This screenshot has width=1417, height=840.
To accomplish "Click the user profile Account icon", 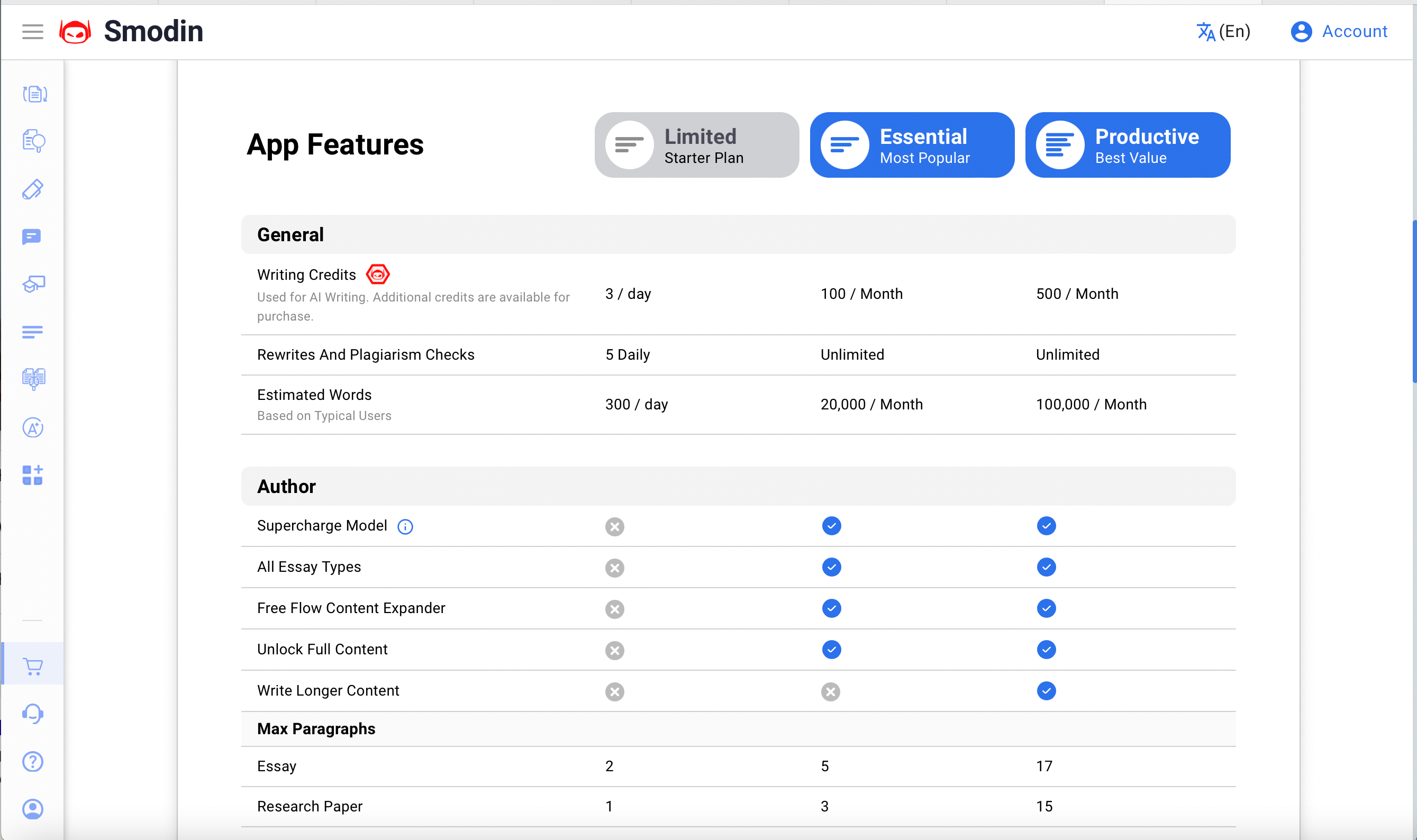I will coord(1300,31).
